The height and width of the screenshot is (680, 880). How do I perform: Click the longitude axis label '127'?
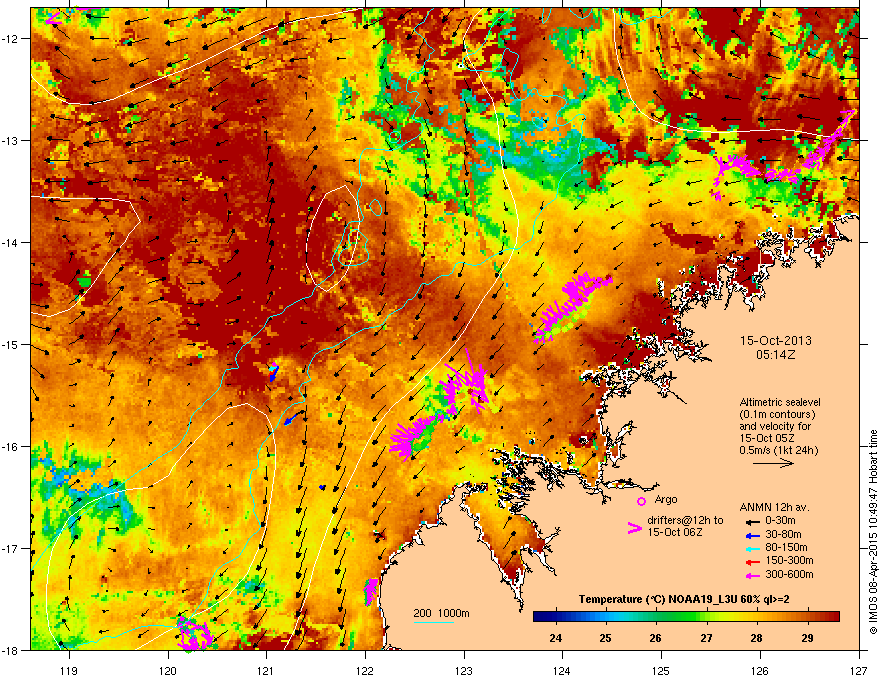tap(859, 670)
